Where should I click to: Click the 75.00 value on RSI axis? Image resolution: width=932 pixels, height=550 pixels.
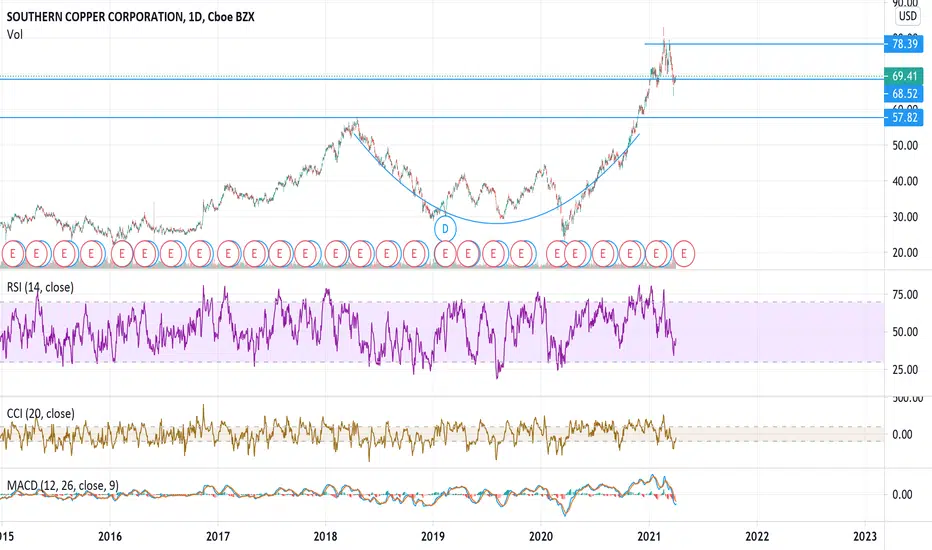(905, 295)
